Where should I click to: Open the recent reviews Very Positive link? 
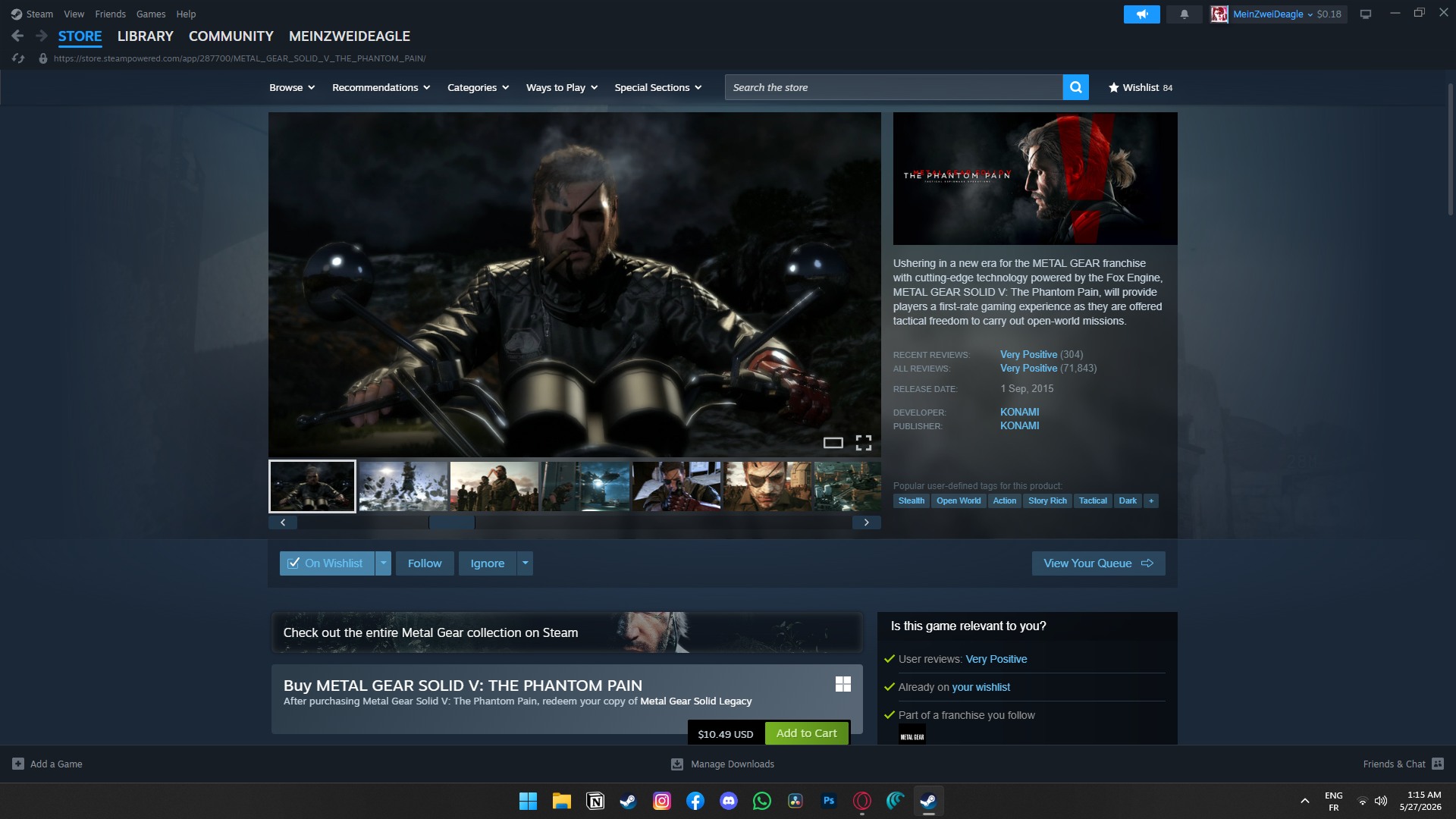(x=1028, y=354)
